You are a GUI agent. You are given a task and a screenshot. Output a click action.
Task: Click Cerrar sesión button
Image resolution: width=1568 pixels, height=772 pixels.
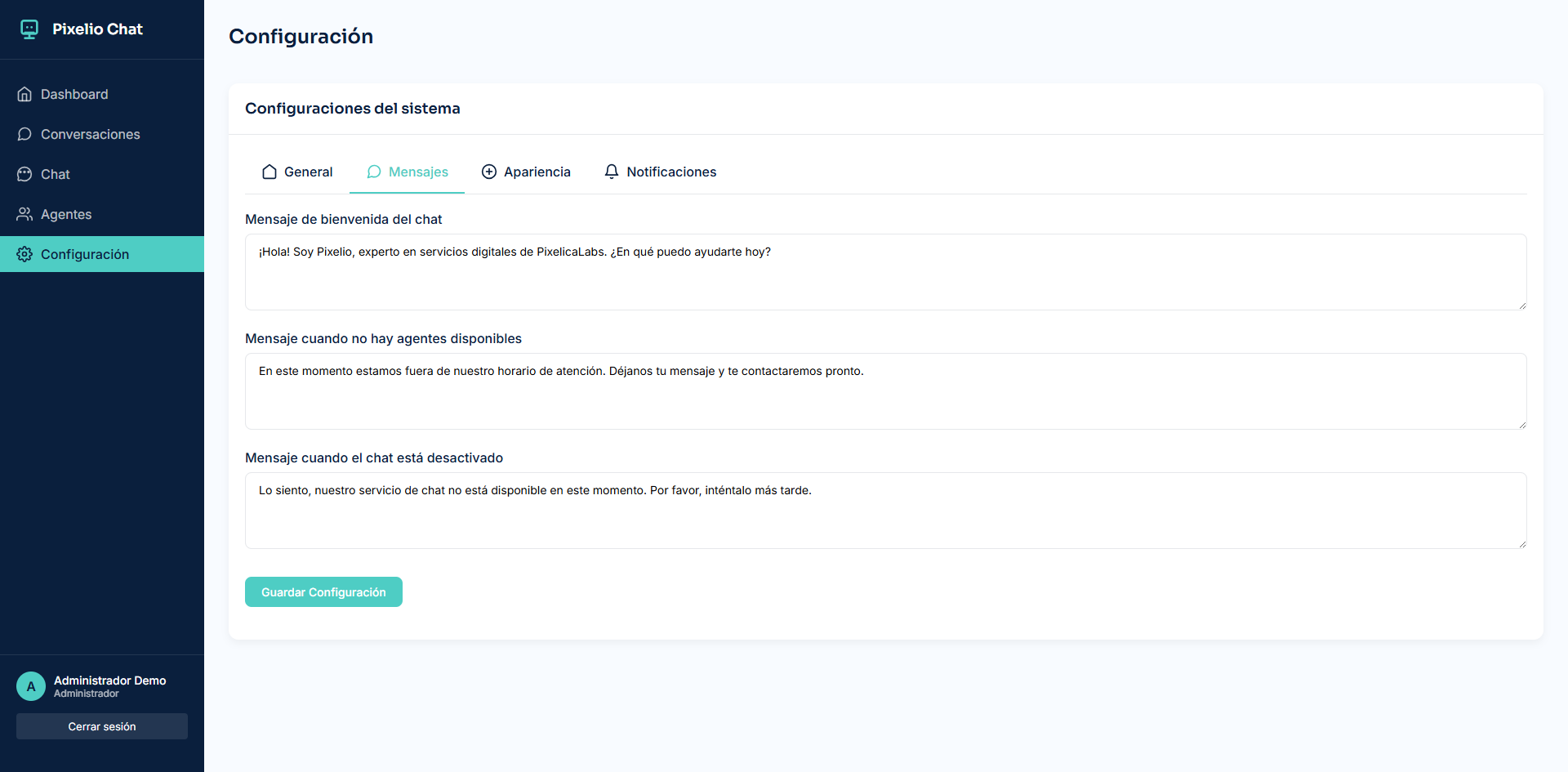[x=102, y=726]
